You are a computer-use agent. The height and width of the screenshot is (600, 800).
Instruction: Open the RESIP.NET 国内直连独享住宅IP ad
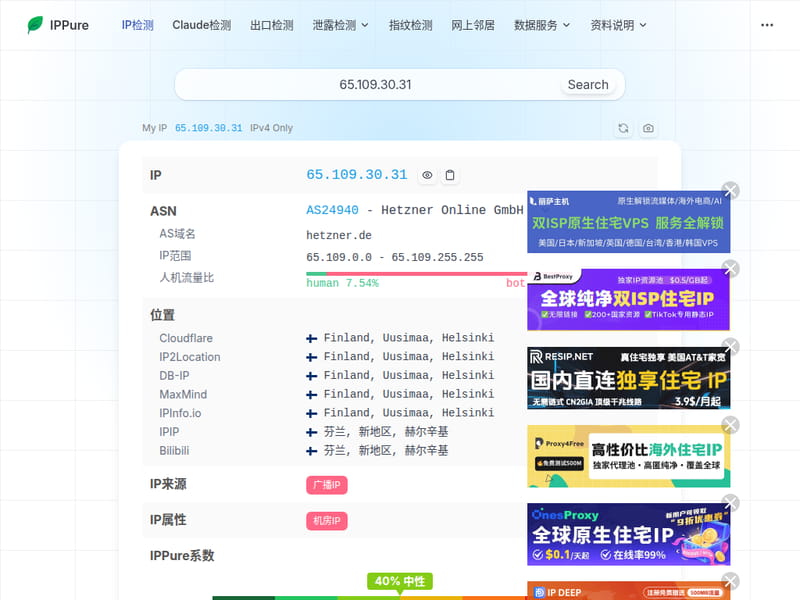629,378
